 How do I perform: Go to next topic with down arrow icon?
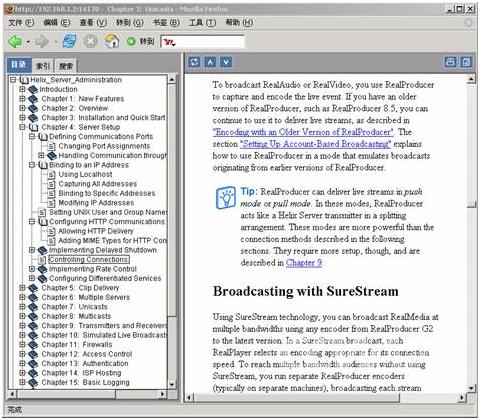[226, 62]
